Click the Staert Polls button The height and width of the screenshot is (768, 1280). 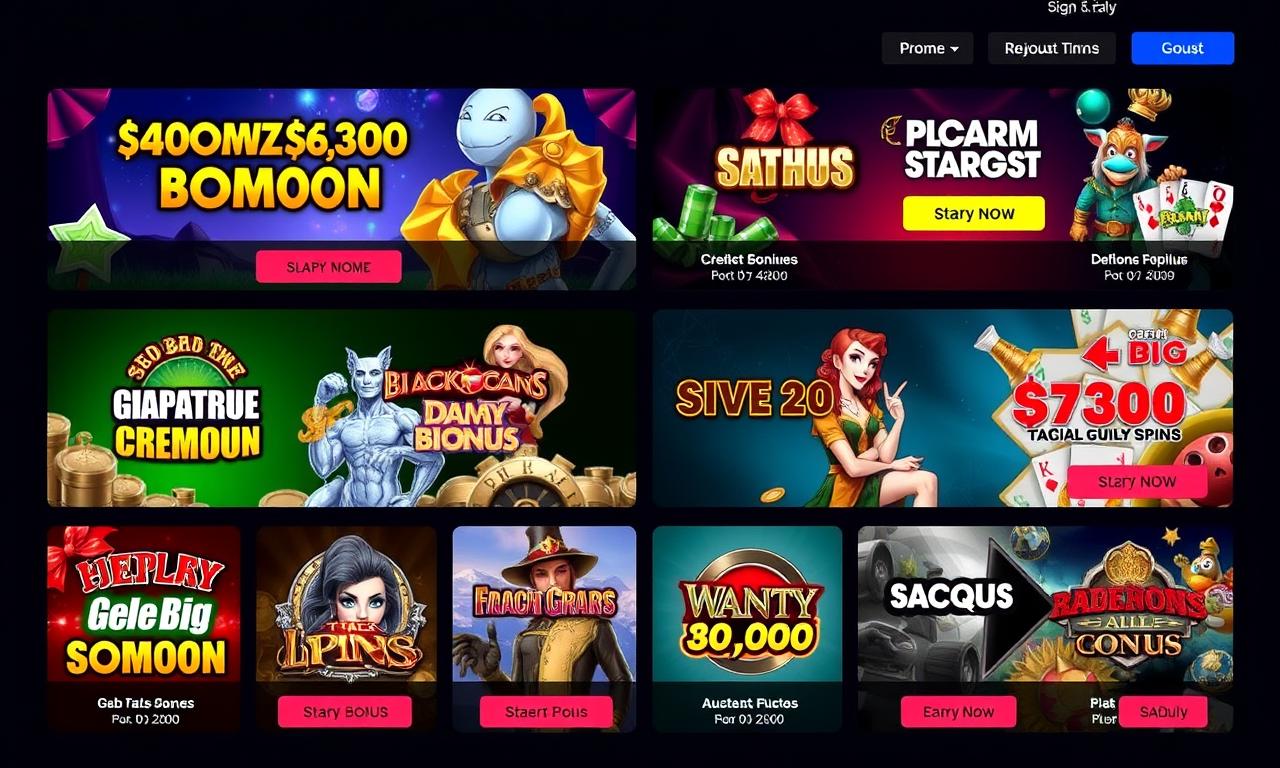[546, 712]
